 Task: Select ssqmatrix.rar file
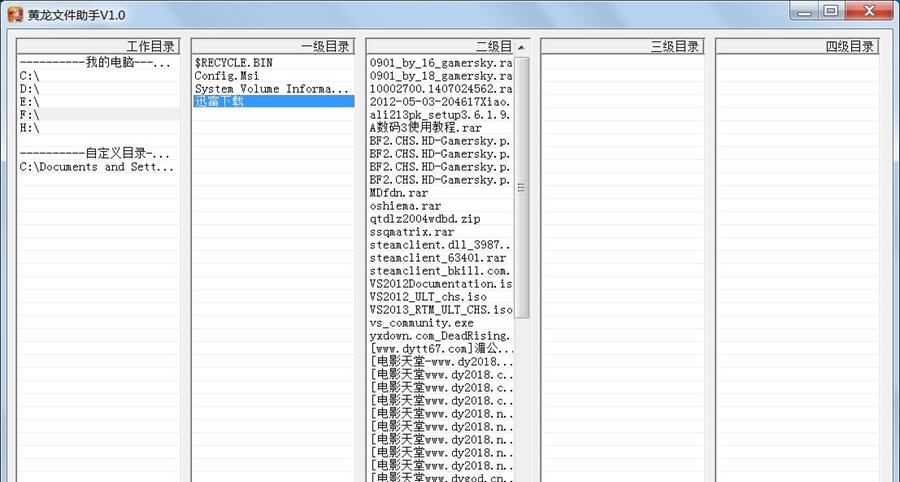[x=440, y=232]
